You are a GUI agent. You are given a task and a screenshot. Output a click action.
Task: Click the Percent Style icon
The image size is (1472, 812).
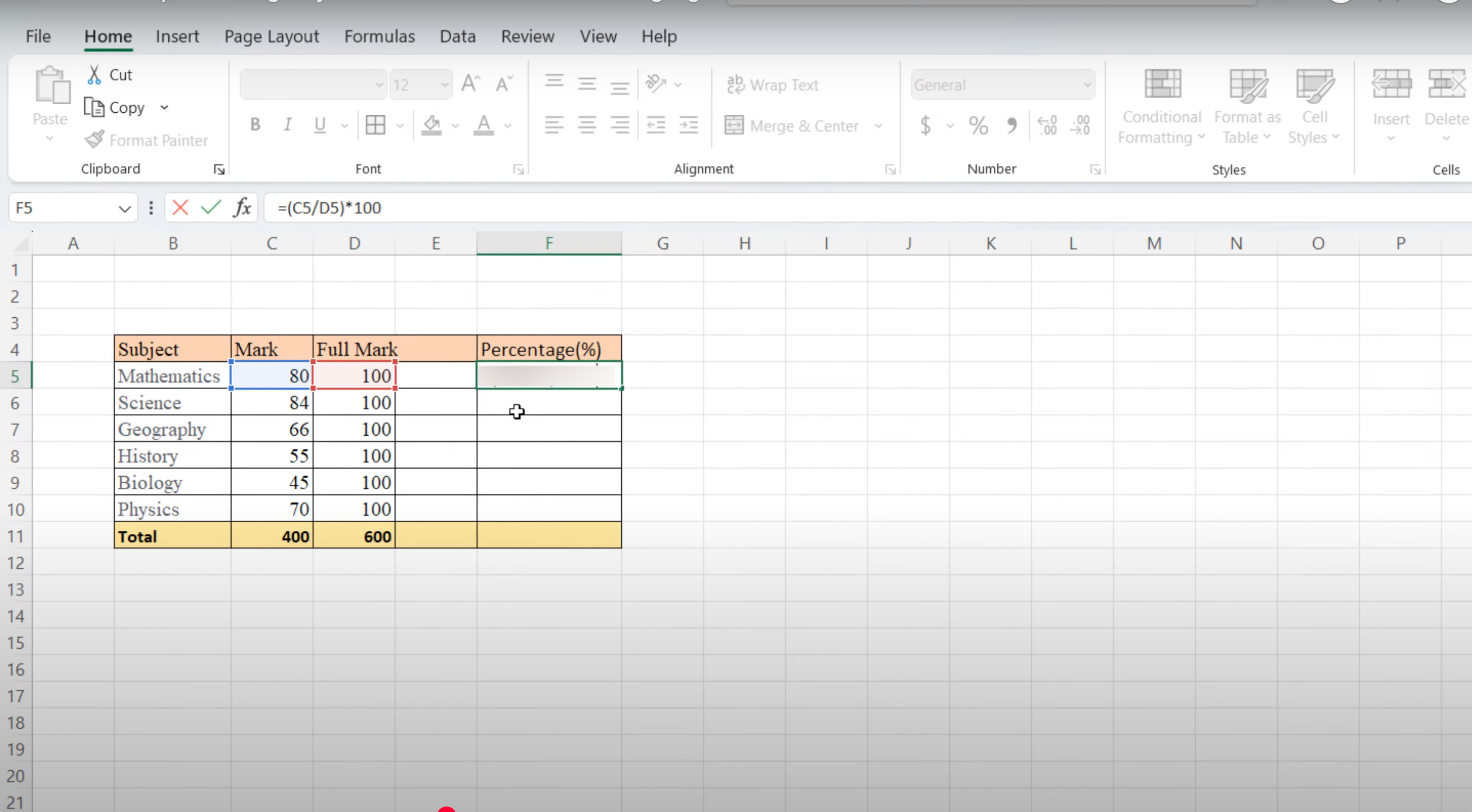point(978,125)
